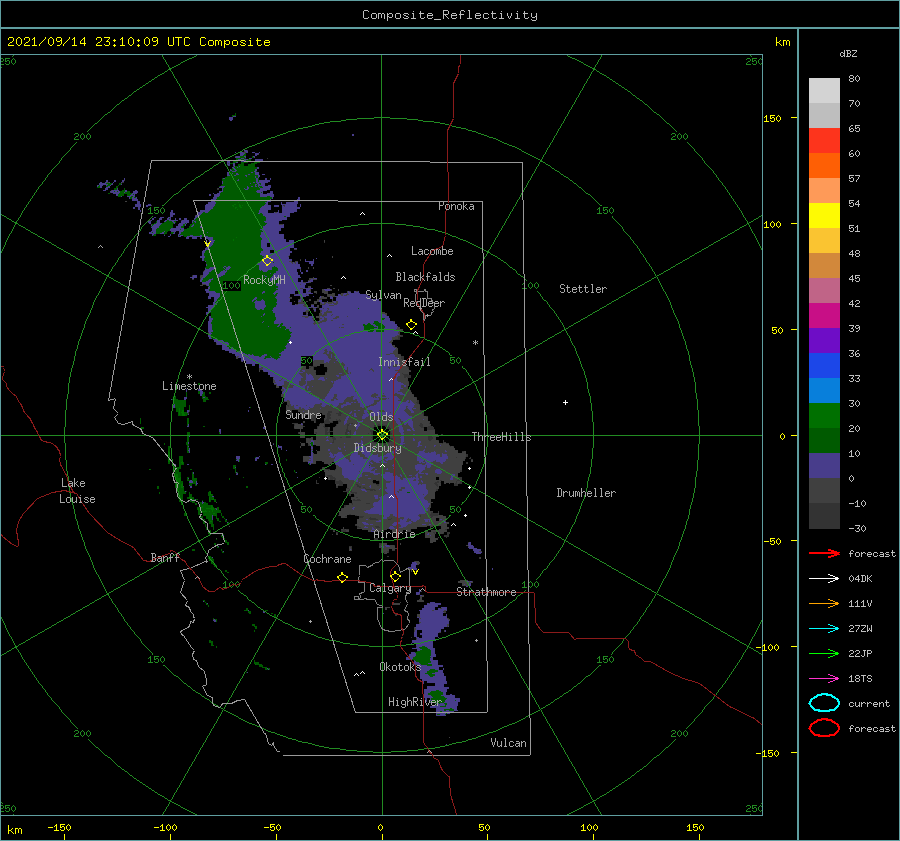Click the magenta 18TS arrow legend icon
The height and width of the screenshot is (841, 900).
(x=824, y=679)
